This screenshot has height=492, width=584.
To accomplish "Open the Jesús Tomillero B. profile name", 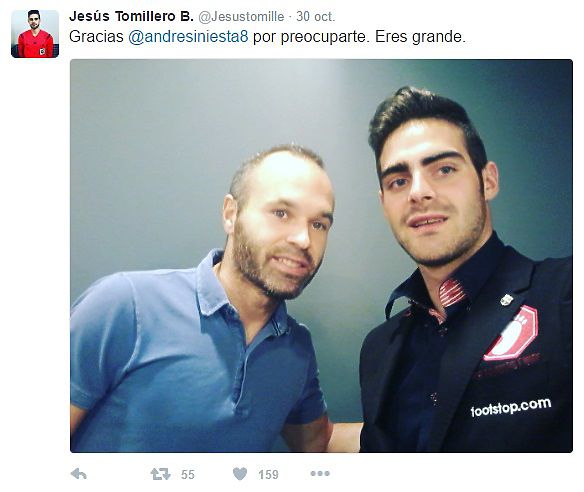I will tap(131, 16).
